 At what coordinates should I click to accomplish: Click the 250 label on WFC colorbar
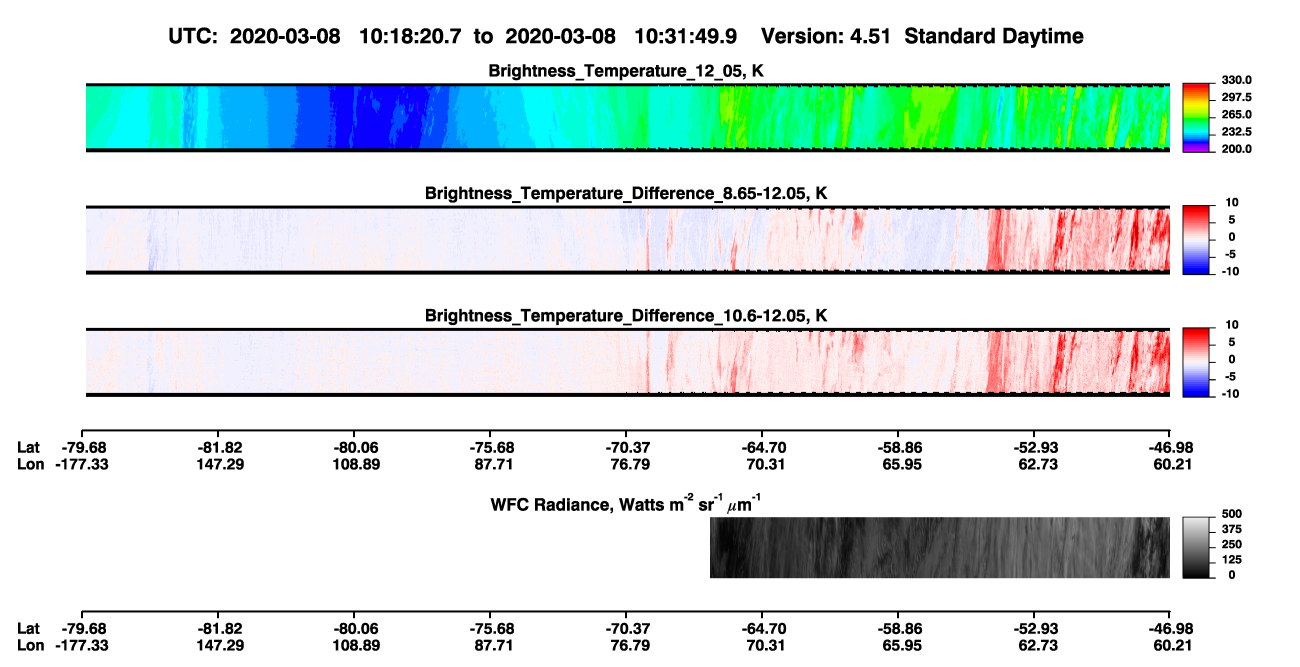[1231, 545]
